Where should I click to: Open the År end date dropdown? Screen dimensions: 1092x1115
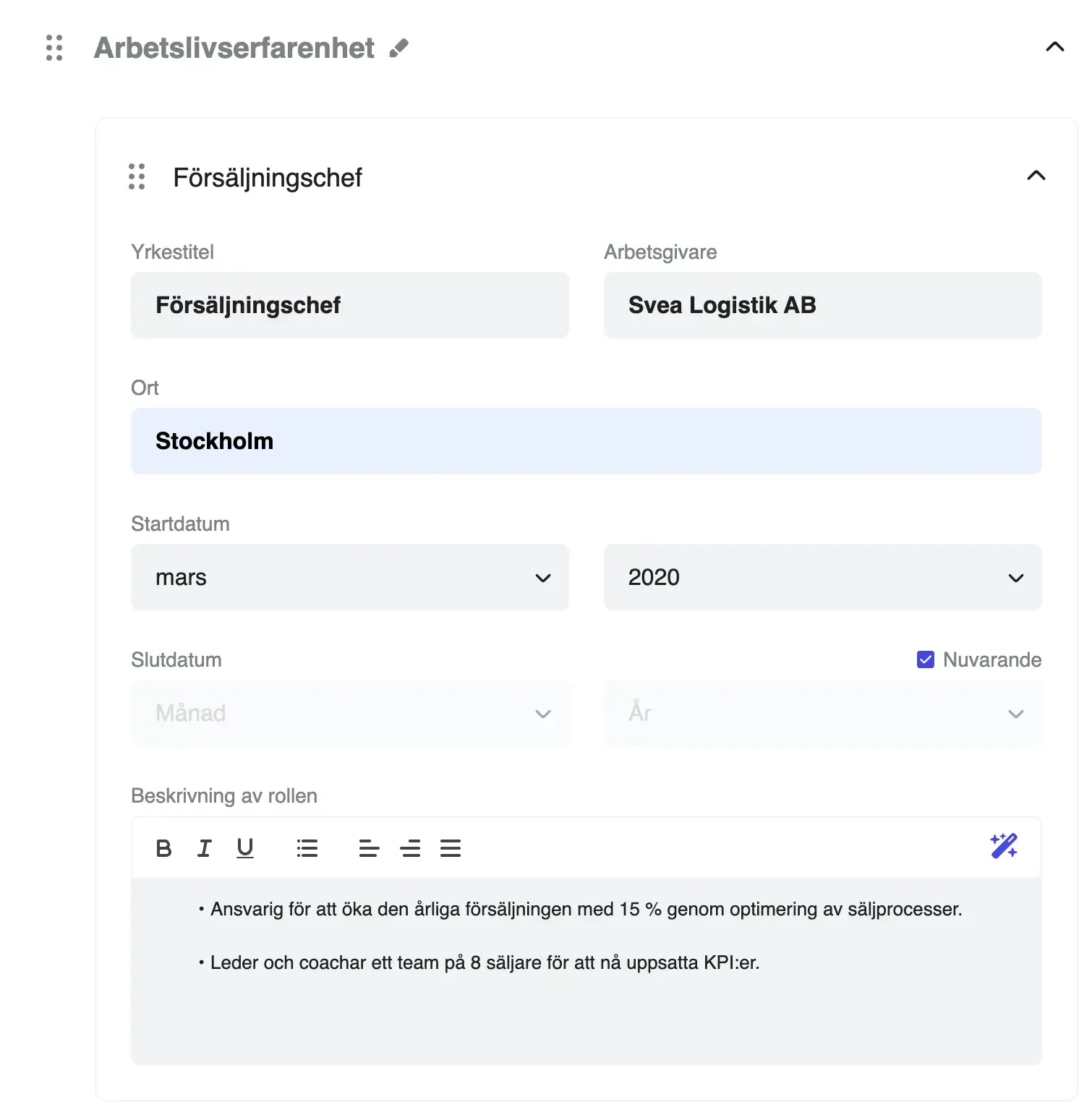pos(822,714)
